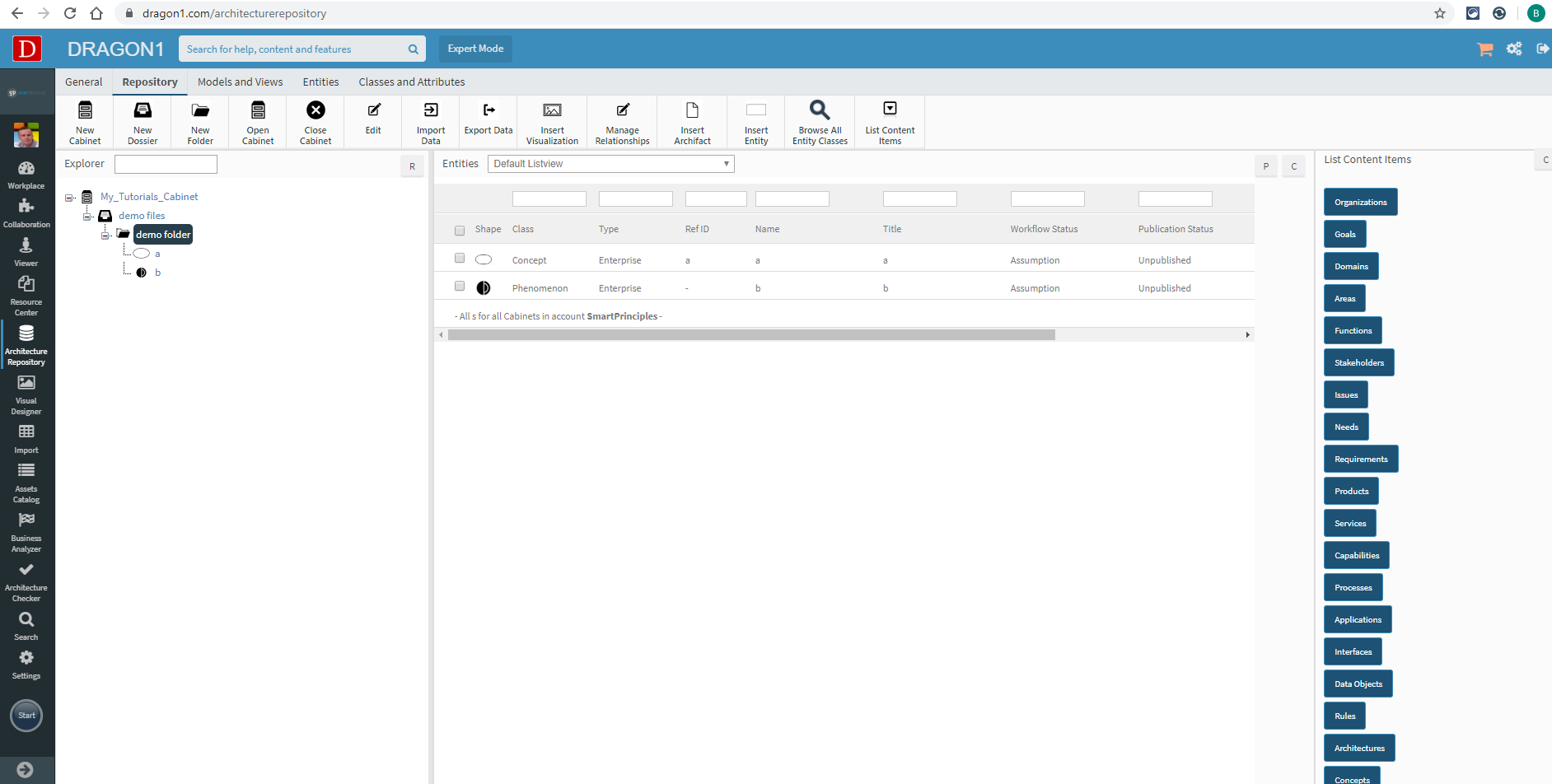This screenshot has width=1552, height=784.
Task: Open the Default Listview dropdown
Action: [610, 164]
